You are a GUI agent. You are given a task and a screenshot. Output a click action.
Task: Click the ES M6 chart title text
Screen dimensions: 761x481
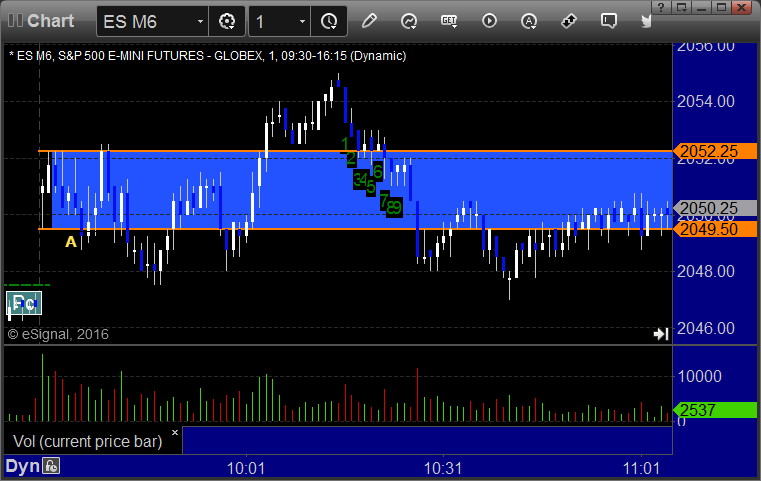click(208, 56)
